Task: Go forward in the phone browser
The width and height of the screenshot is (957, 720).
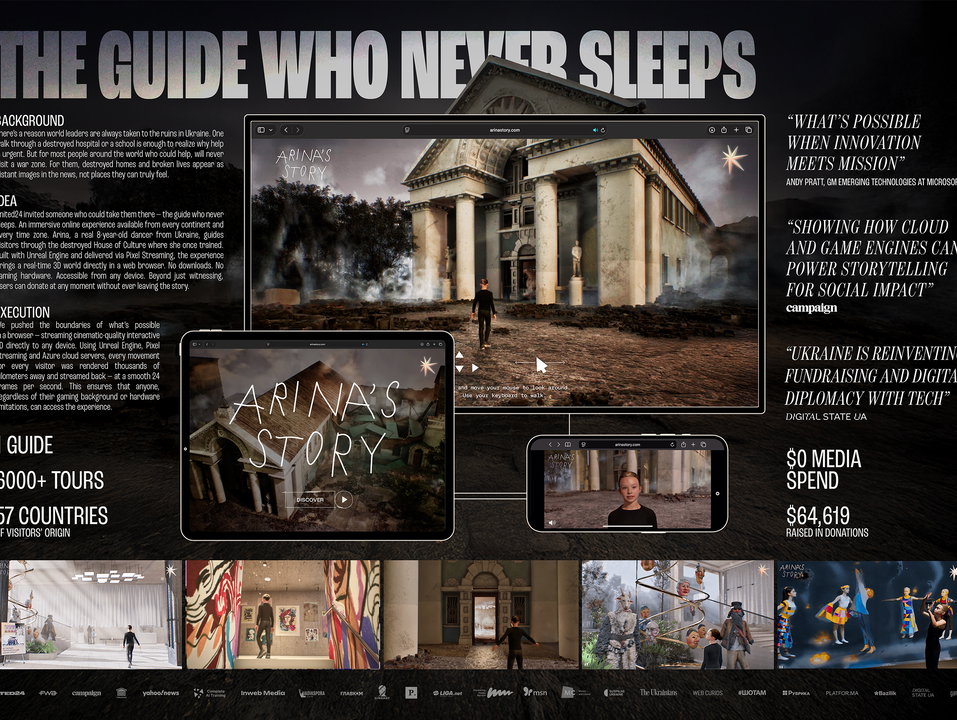Action: click(x=558, y=445)
